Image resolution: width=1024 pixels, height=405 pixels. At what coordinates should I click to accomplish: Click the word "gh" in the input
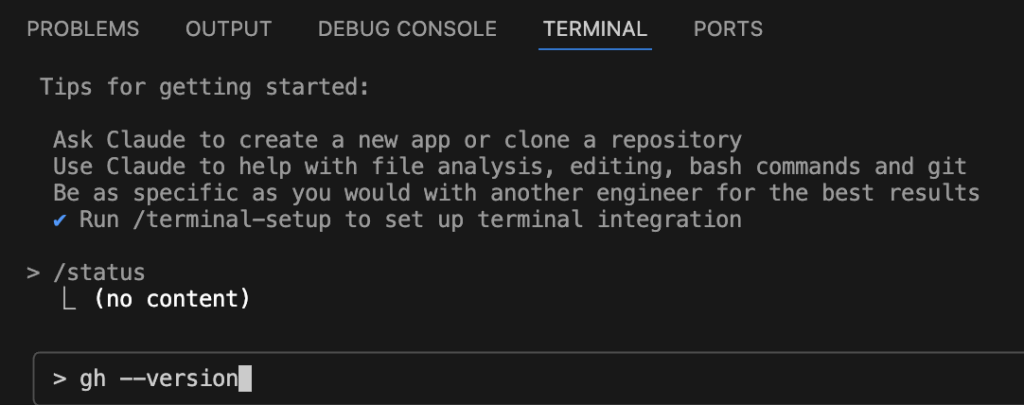click(92, 379)
